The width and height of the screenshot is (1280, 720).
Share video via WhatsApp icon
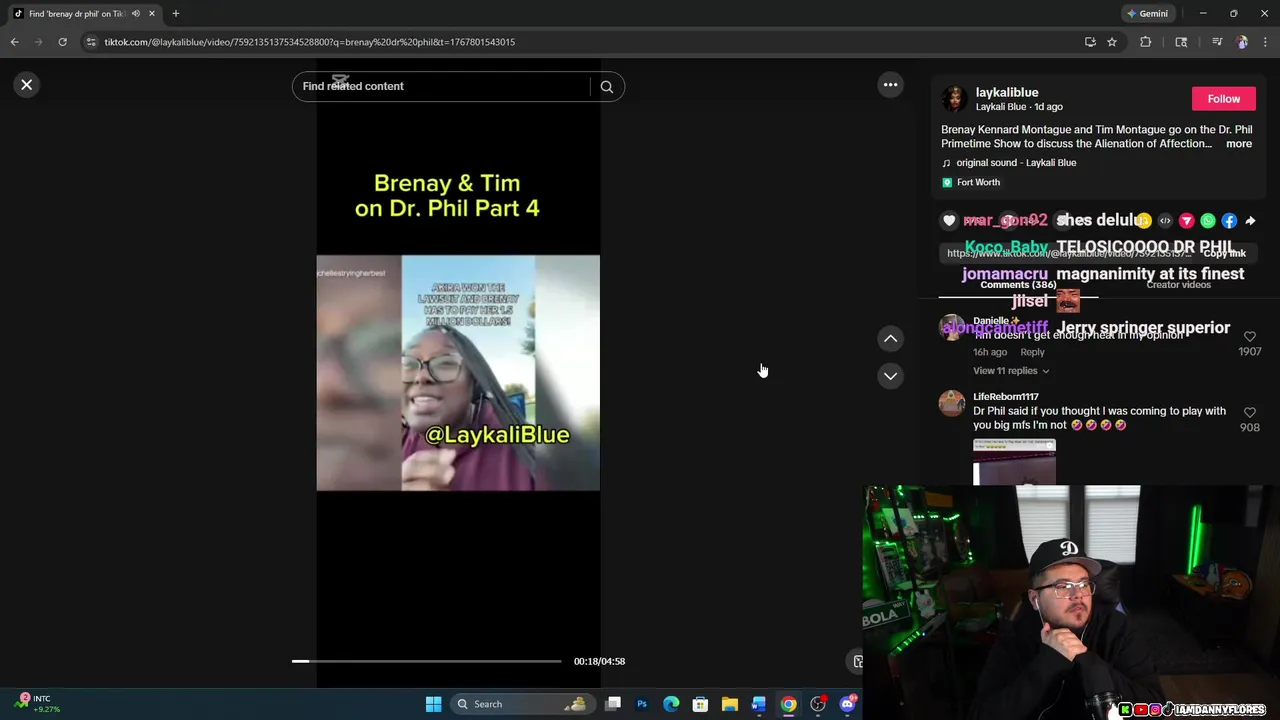pyautogui.click(x=1208, y=221)
